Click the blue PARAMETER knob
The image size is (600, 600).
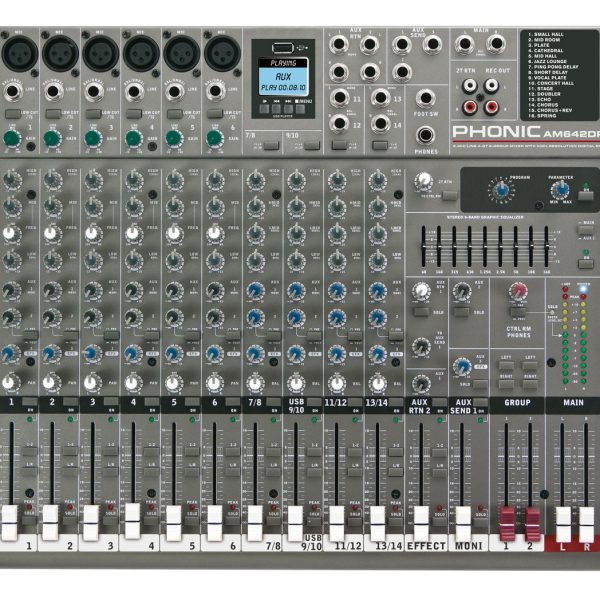click(560, 189)
